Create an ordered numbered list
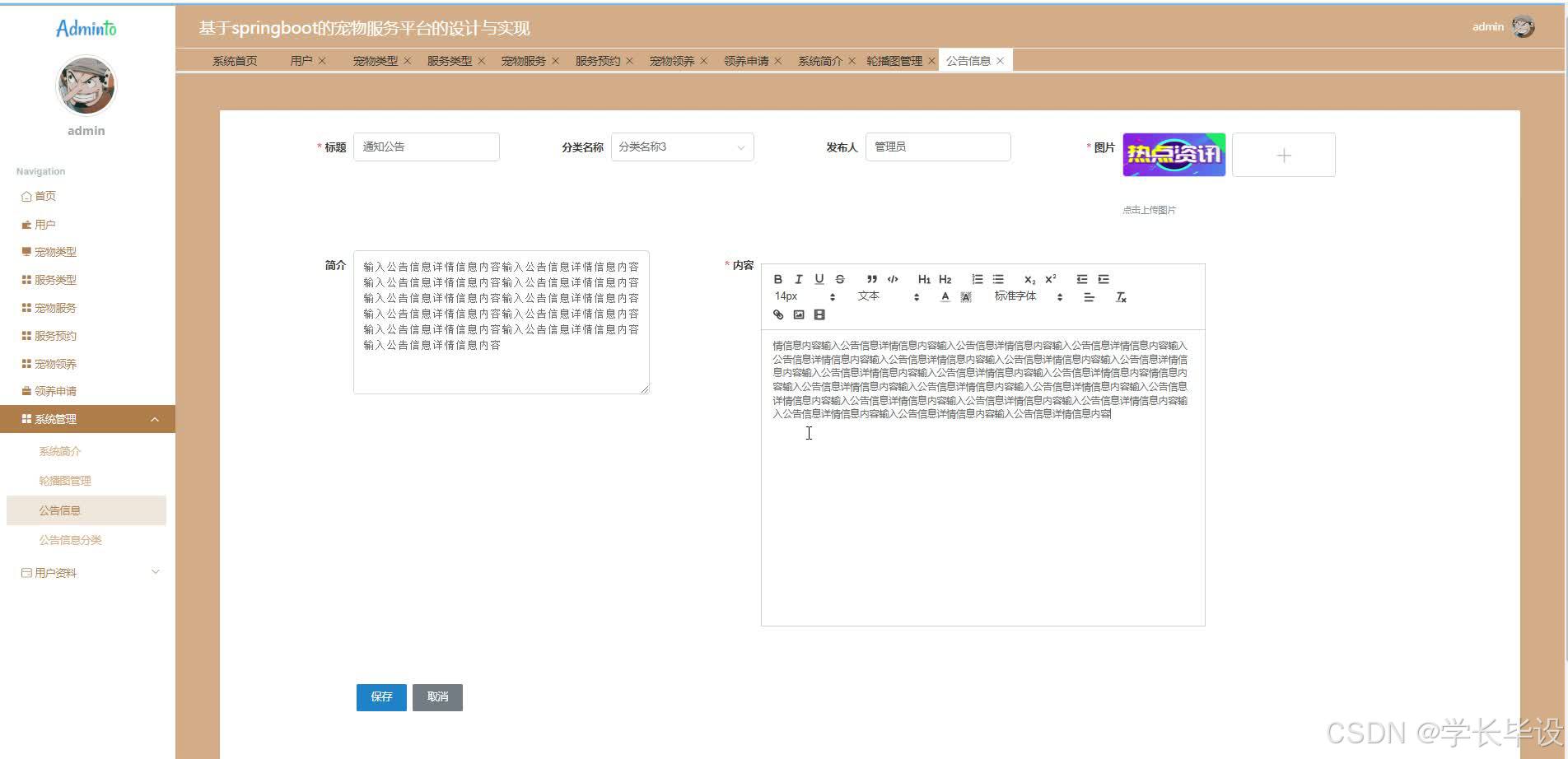Viewport: 1568px width, 759px height. pos(977,279)
